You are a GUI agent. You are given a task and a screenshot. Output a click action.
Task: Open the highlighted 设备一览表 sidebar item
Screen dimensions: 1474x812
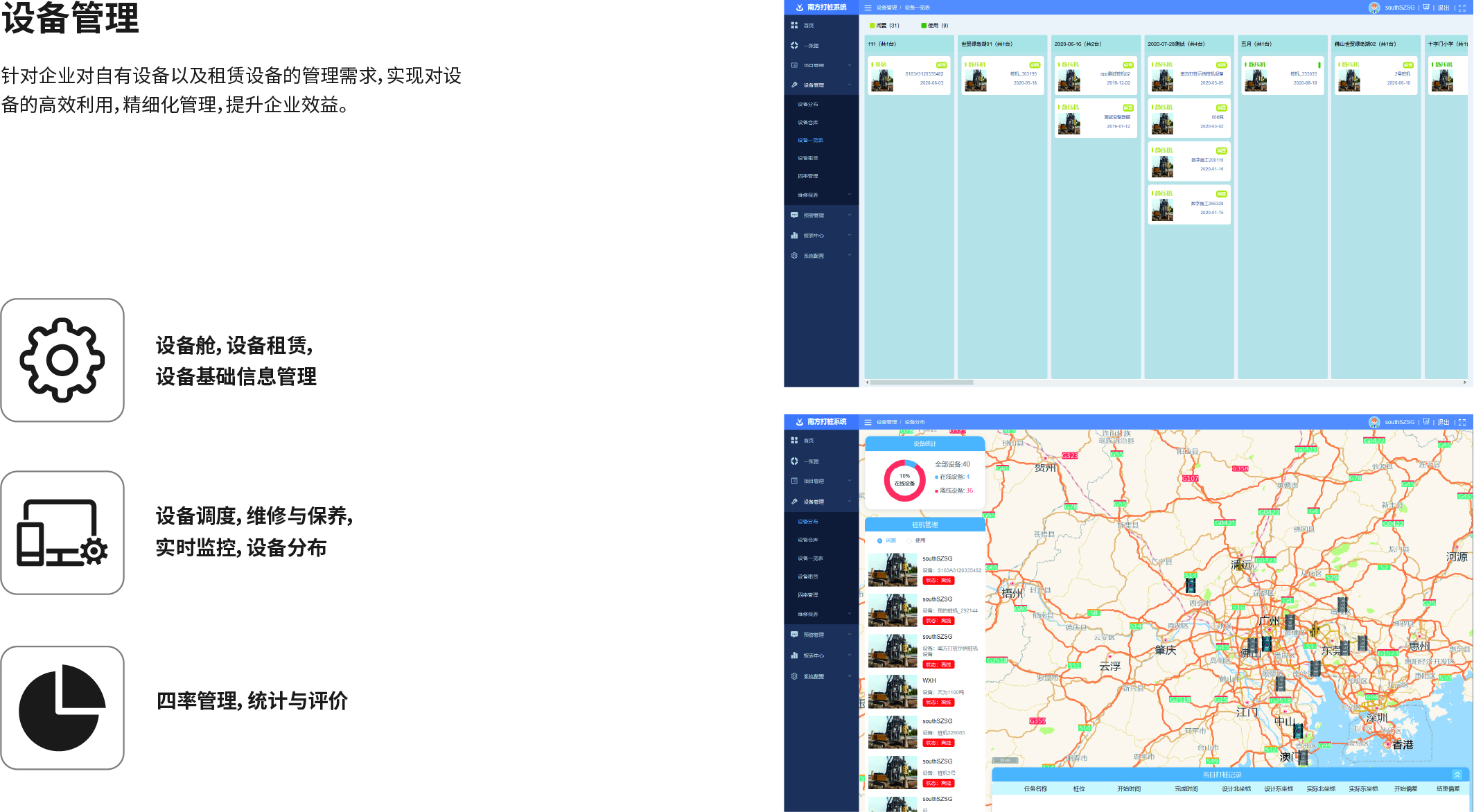pyautogui.click(x=810, y=140)
